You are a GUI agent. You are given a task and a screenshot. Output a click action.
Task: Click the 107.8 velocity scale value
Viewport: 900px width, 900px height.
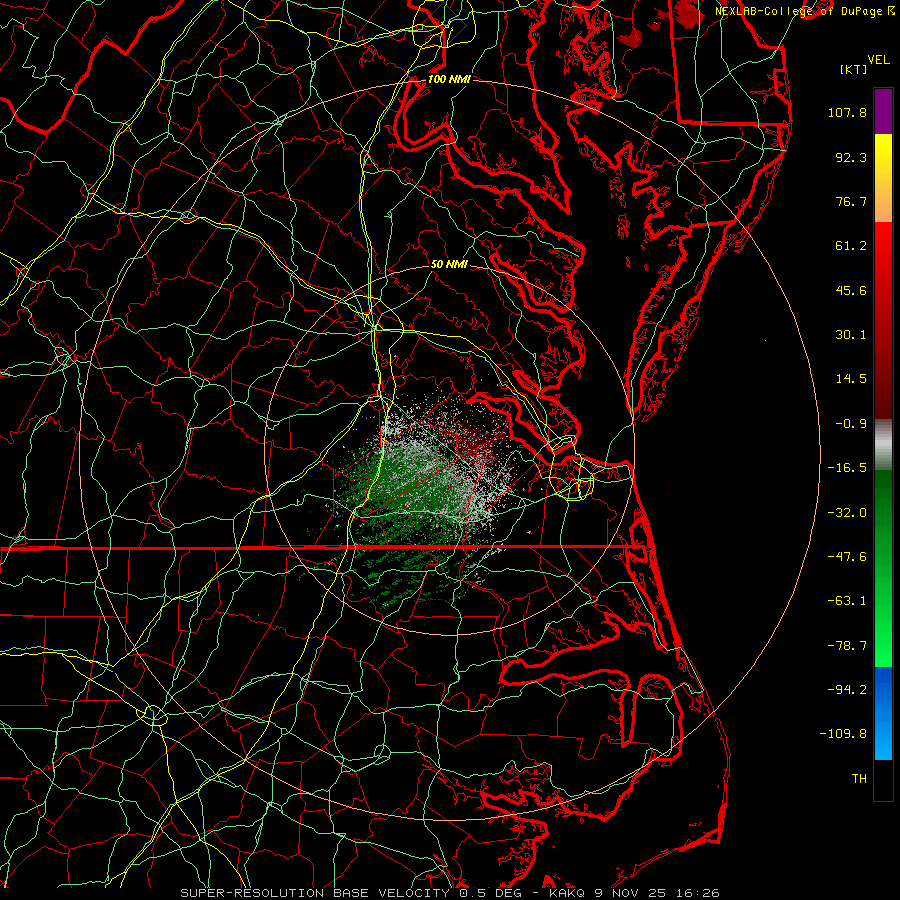pyautogui.click(x=847, y=112)
